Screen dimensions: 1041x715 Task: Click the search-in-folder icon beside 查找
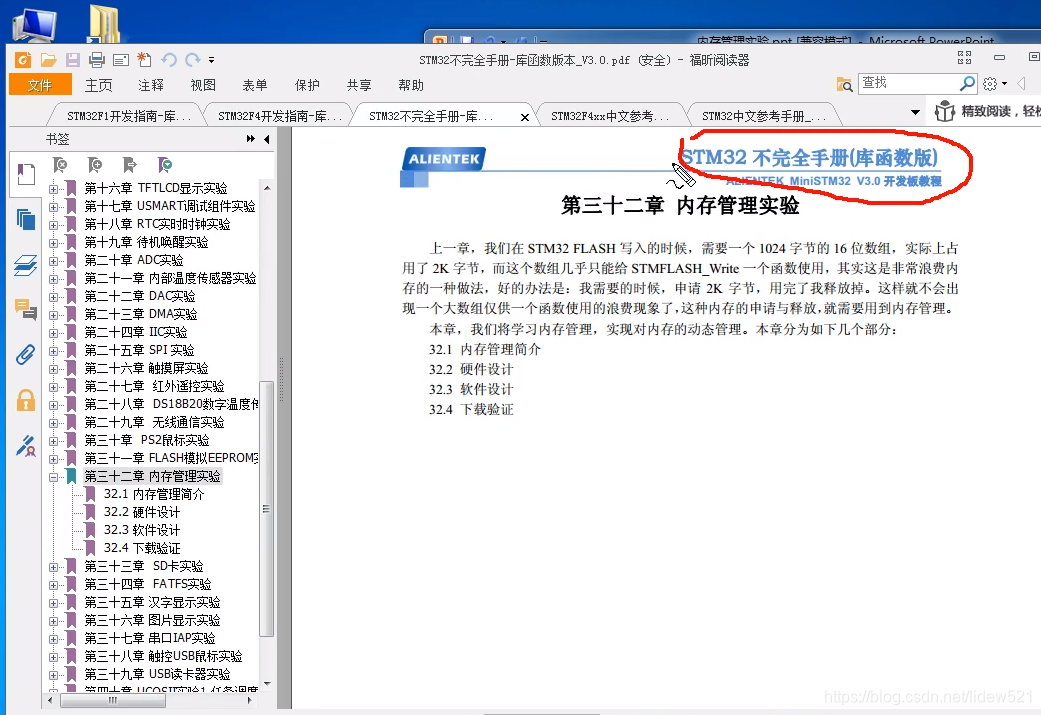click(844, 84)
